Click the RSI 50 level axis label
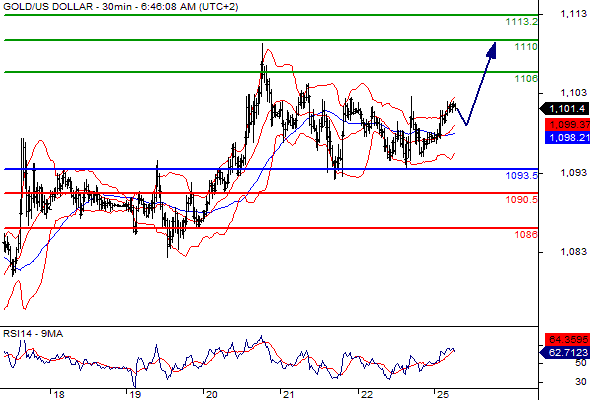The height and width of the screenshot is (400, 590). pos(581,363)
